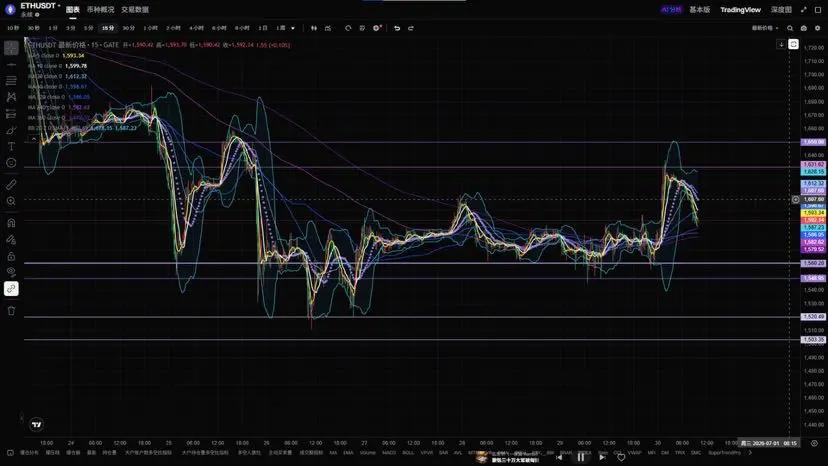
Task: Select the 4小时 timeframe
Action: (x=196, y=28)
